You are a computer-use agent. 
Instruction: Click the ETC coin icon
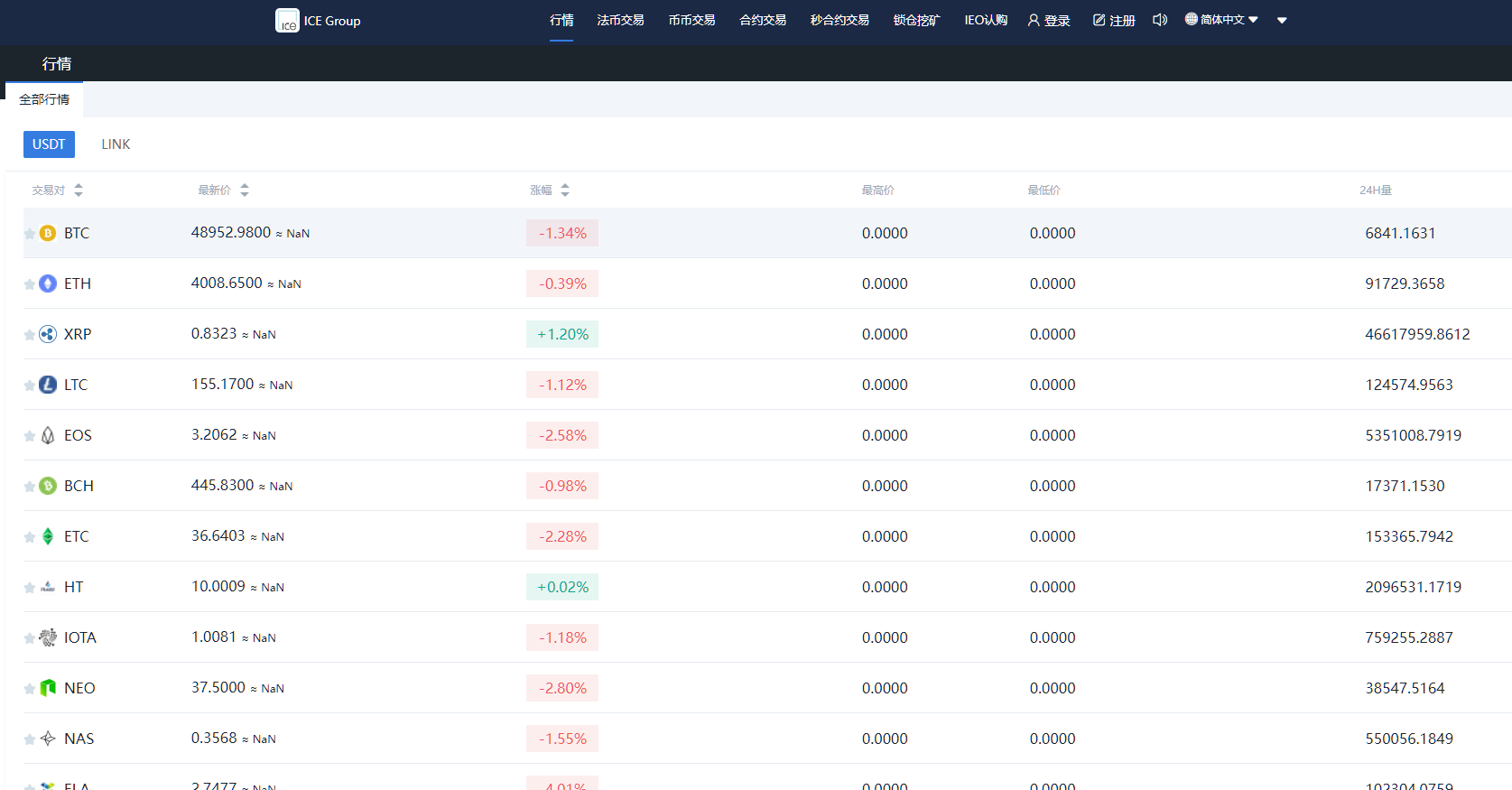(48, 536)
